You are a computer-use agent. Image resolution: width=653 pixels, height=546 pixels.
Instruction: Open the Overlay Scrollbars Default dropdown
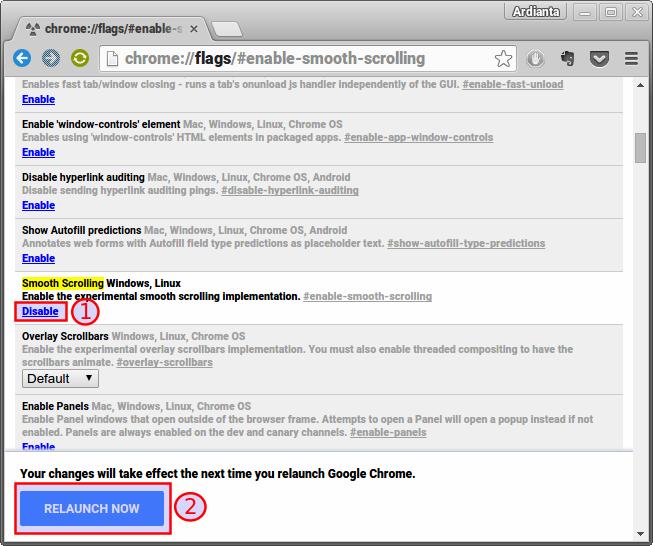click(x=60, y=379)
